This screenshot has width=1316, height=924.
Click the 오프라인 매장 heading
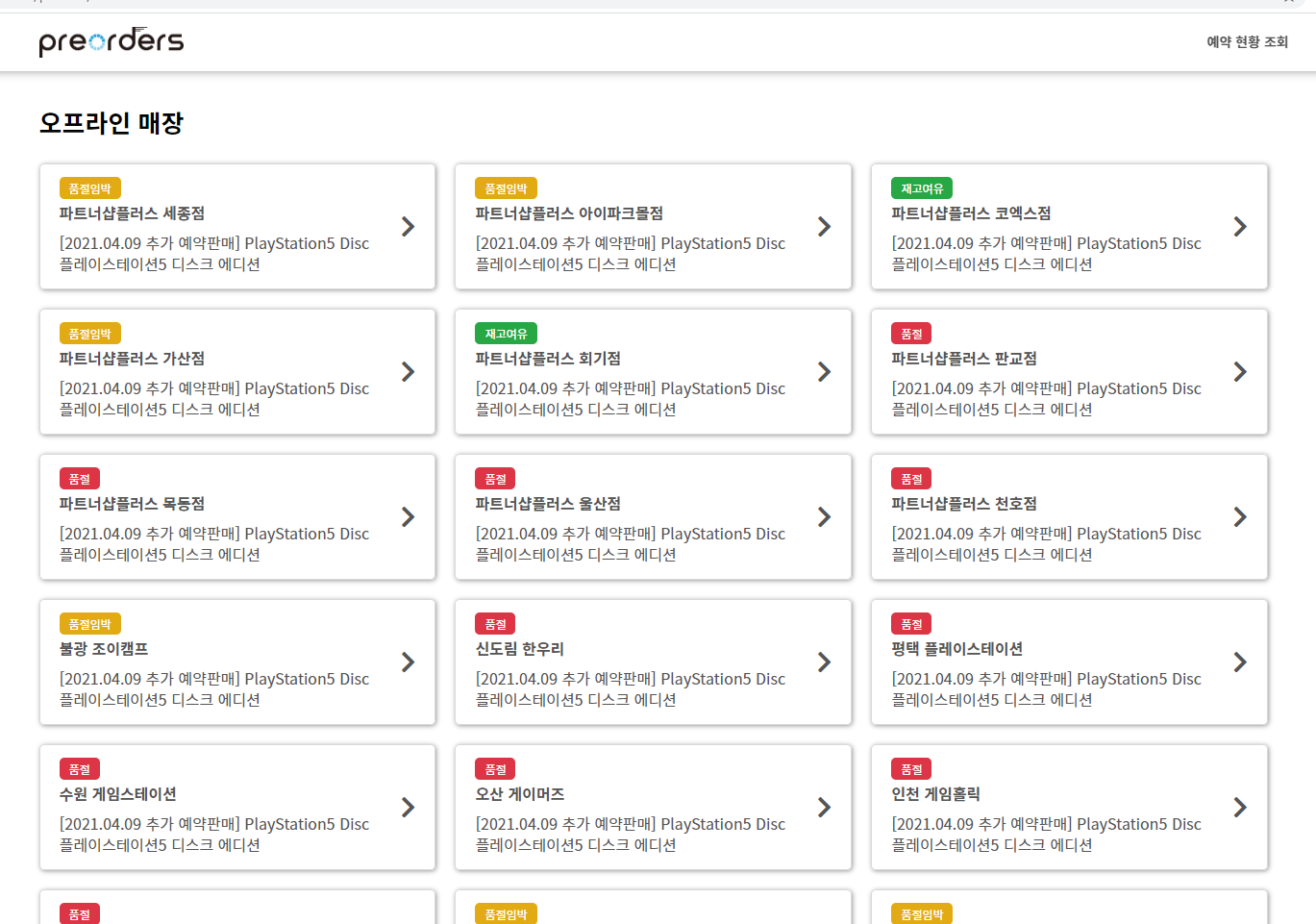[x=112, y=123]
